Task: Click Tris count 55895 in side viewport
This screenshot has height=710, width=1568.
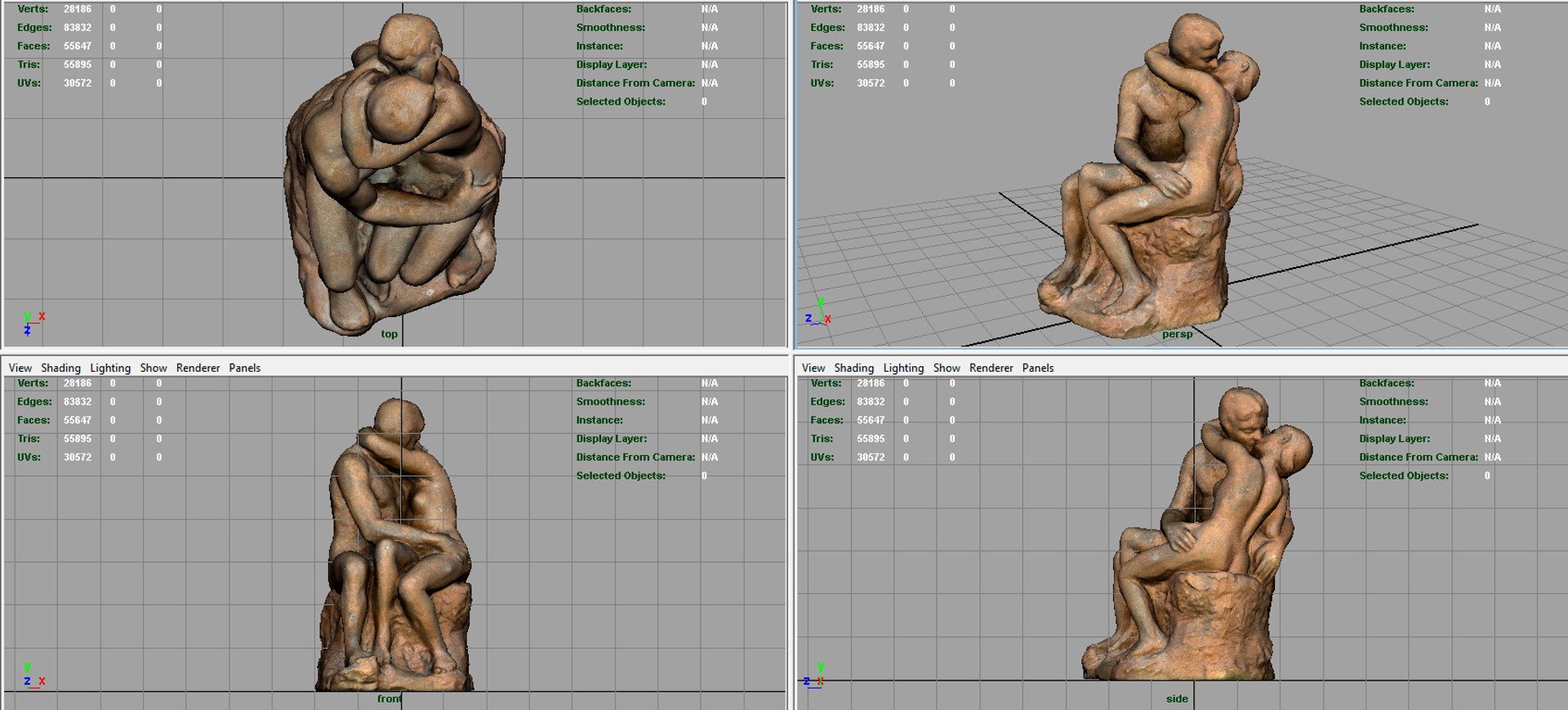Action: (871, 439)
